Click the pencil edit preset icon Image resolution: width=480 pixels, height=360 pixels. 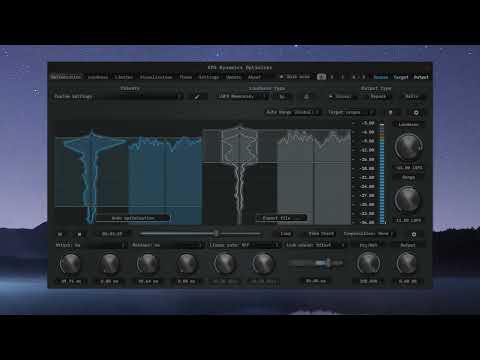click(197, 97)
